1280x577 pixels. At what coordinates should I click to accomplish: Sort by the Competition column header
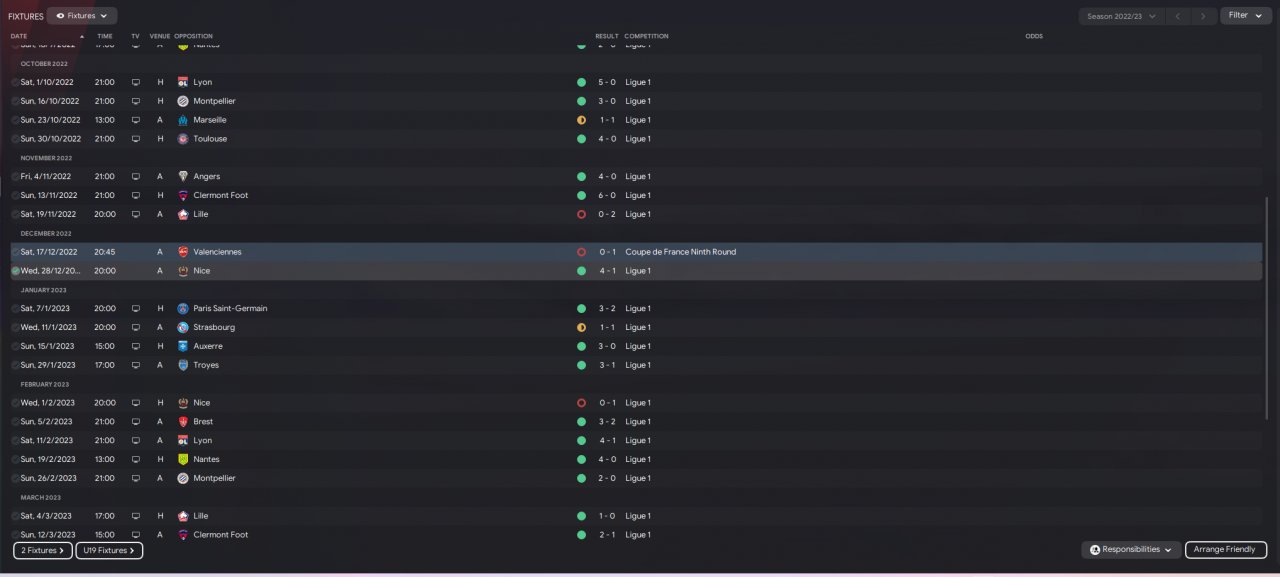646,36
